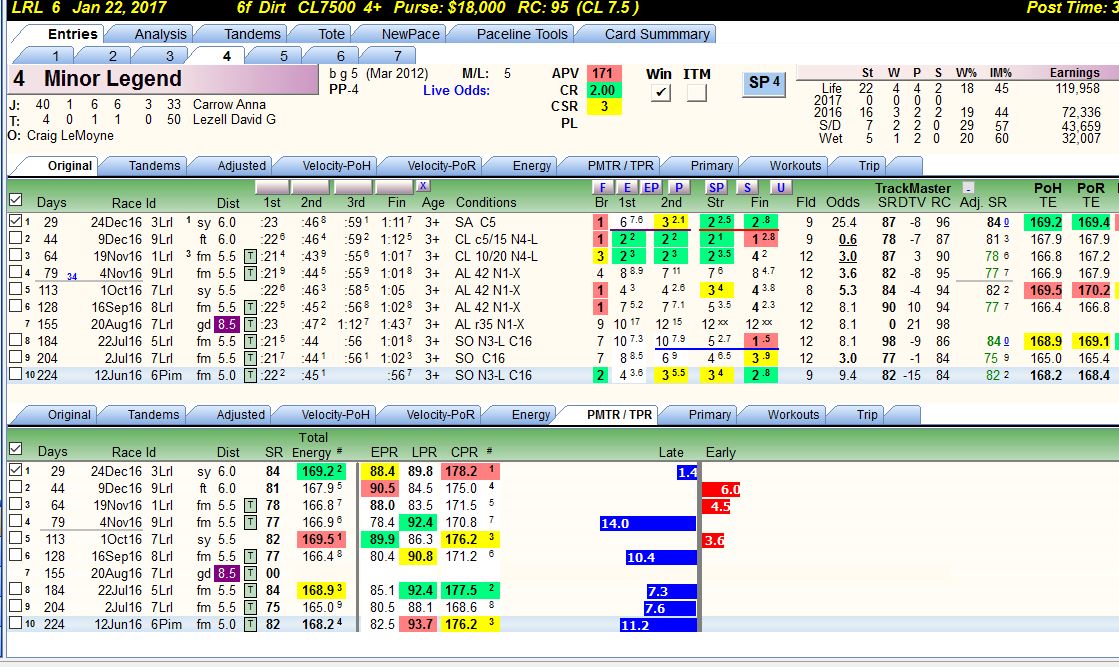Click the green CR 2.00 cell
This screenshot has width=1119, height=667.
pyautogui.click(x=604, y=90)
